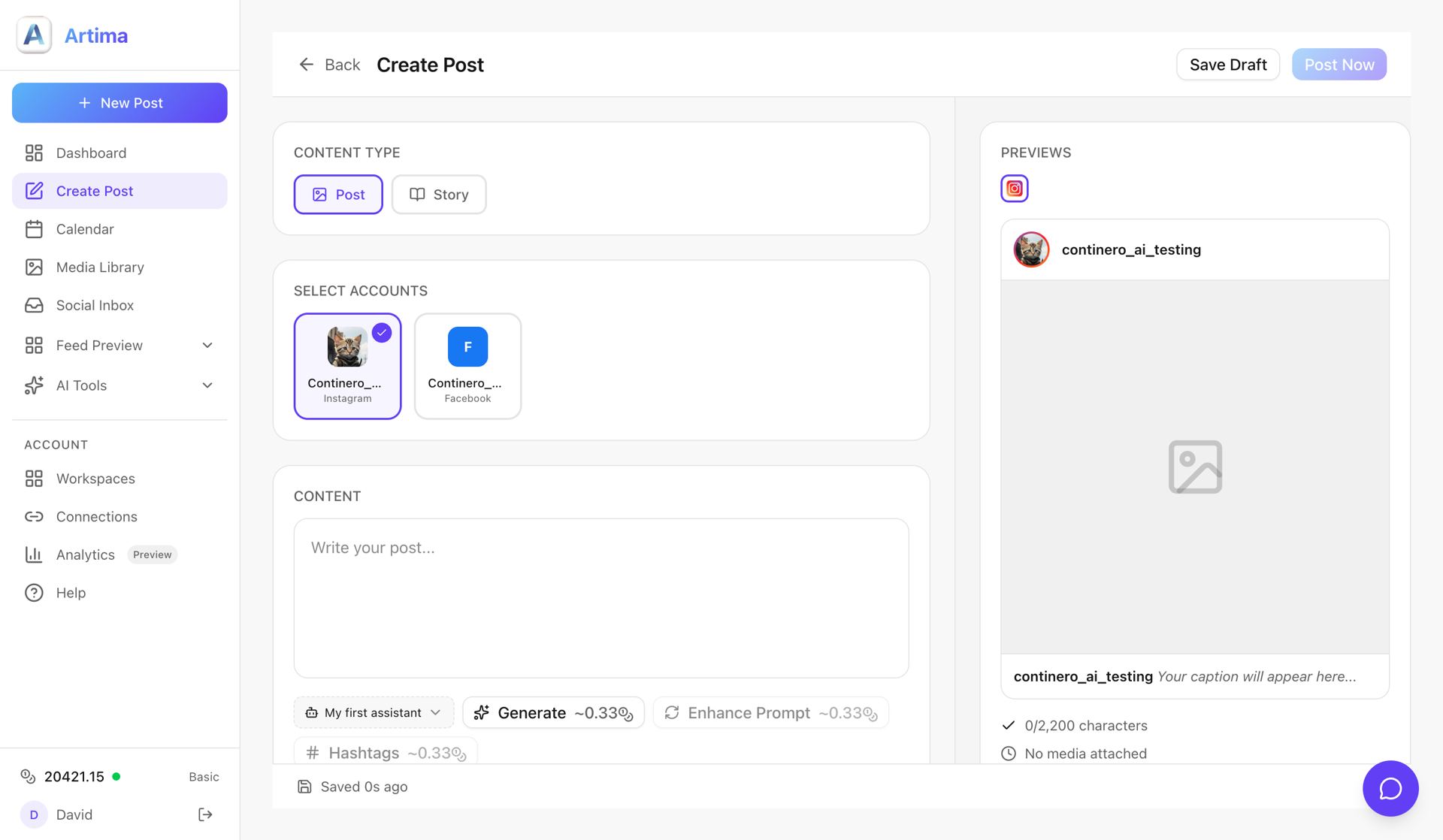The height and width of the screenshot is (840, 1443).
Task: Click the Artima logo icon
Action: point(34,35)
